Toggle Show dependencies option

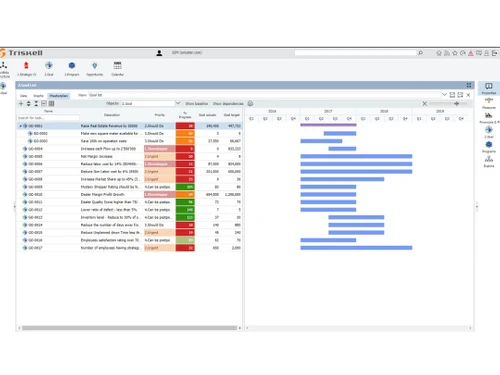tap(228, 104)
